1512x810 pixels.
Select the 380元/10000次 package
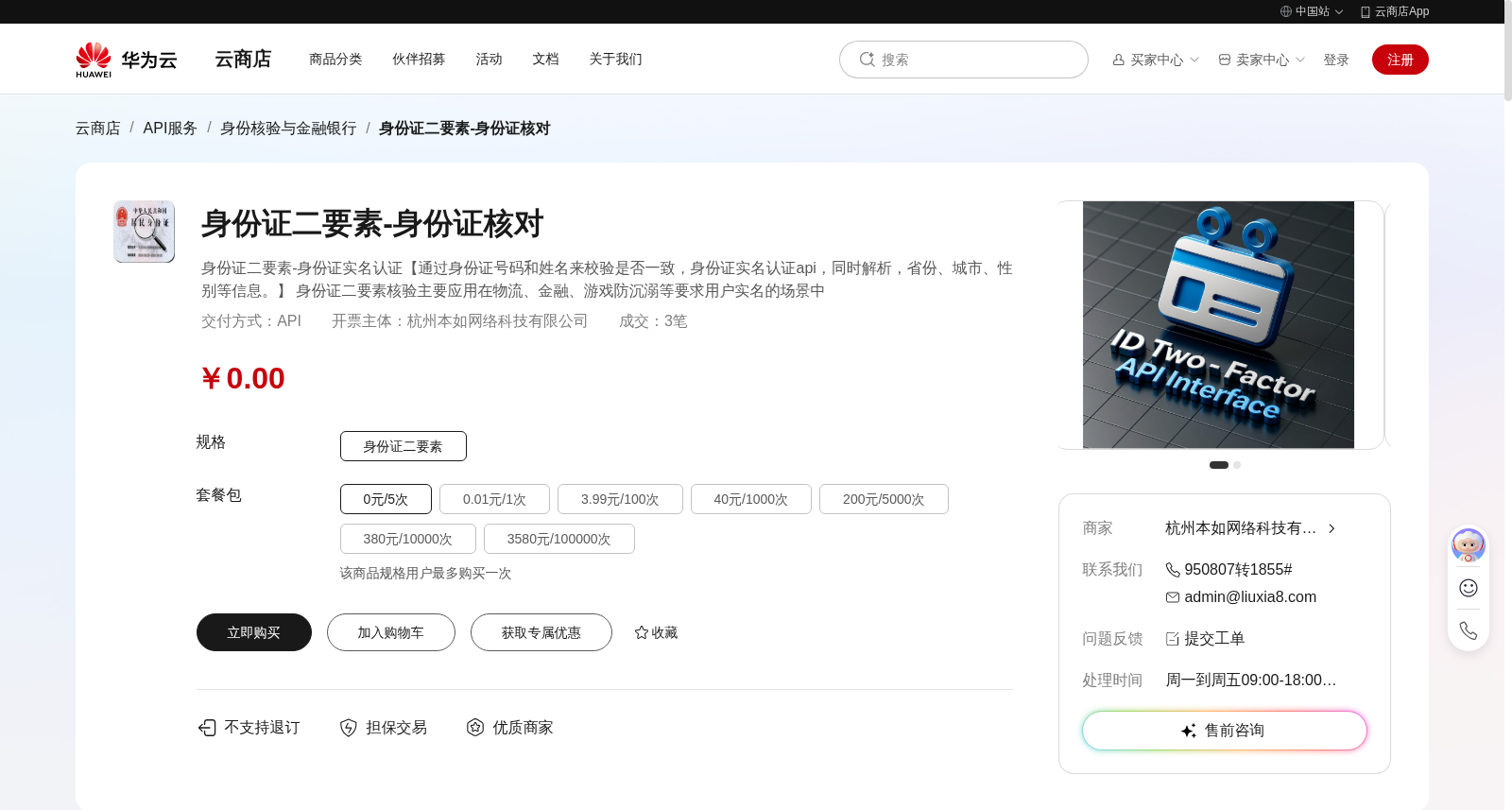point(408,539)
